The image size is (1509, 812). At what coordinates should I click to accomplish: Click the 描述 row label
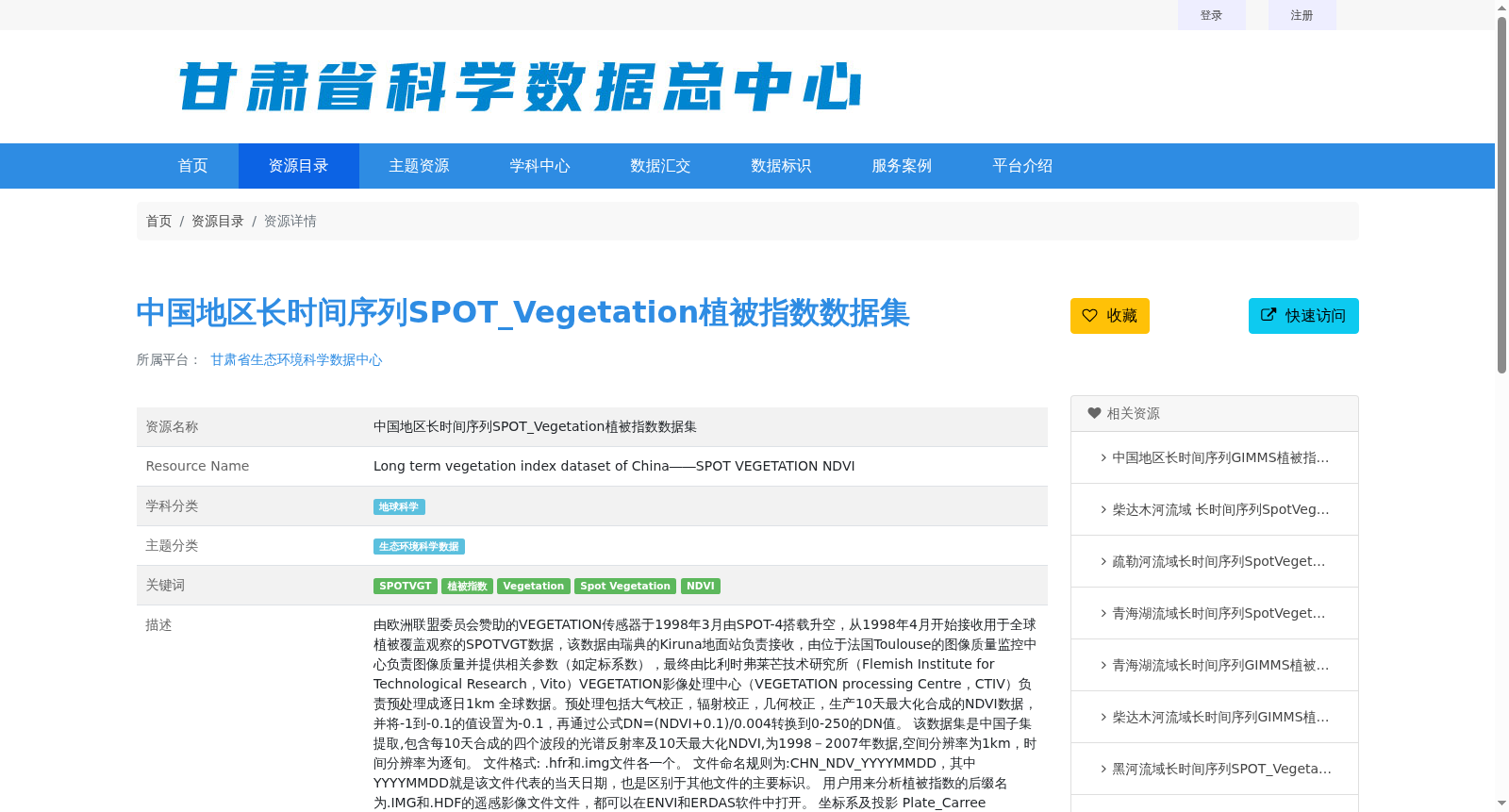tap(158, 624)
